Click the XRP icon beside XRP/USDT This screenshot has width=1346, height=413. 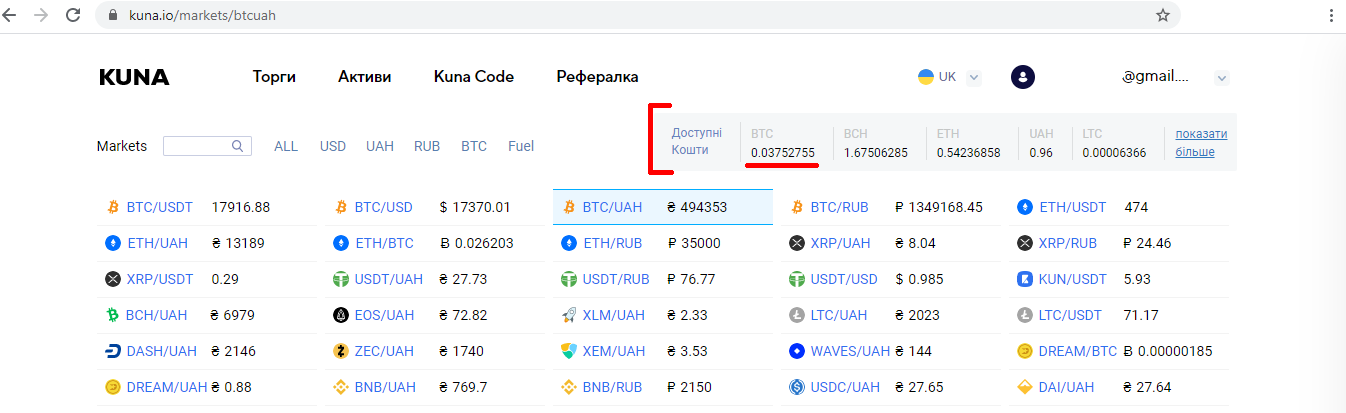tap(113, 279)
